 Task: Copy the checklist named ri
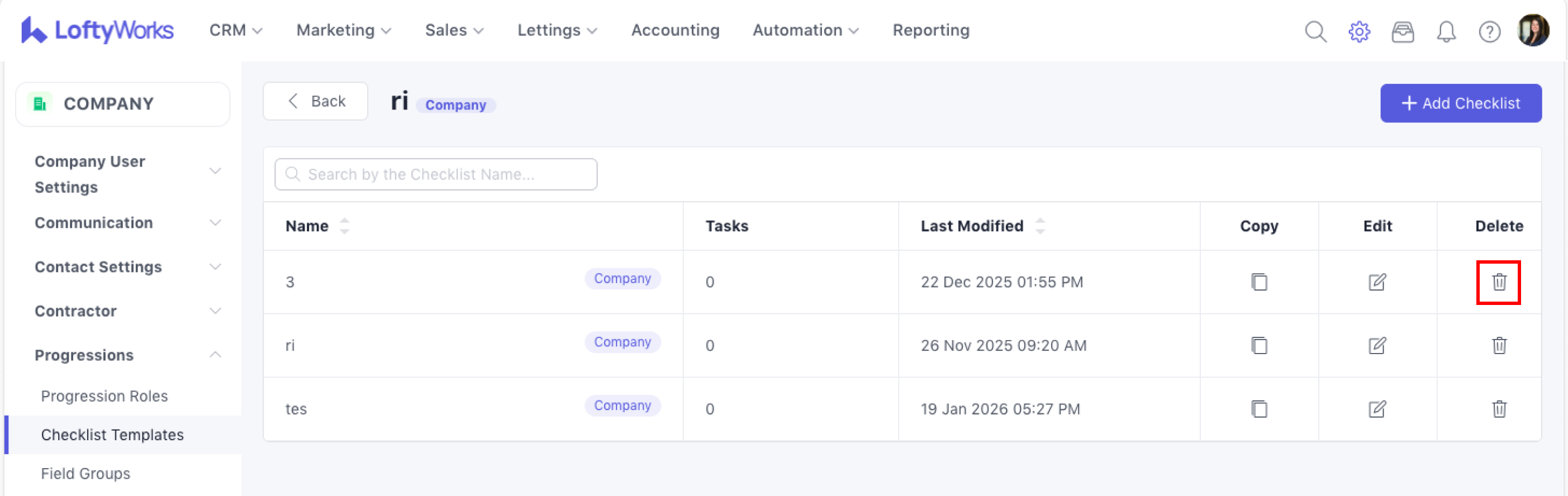coord(1259,346)
